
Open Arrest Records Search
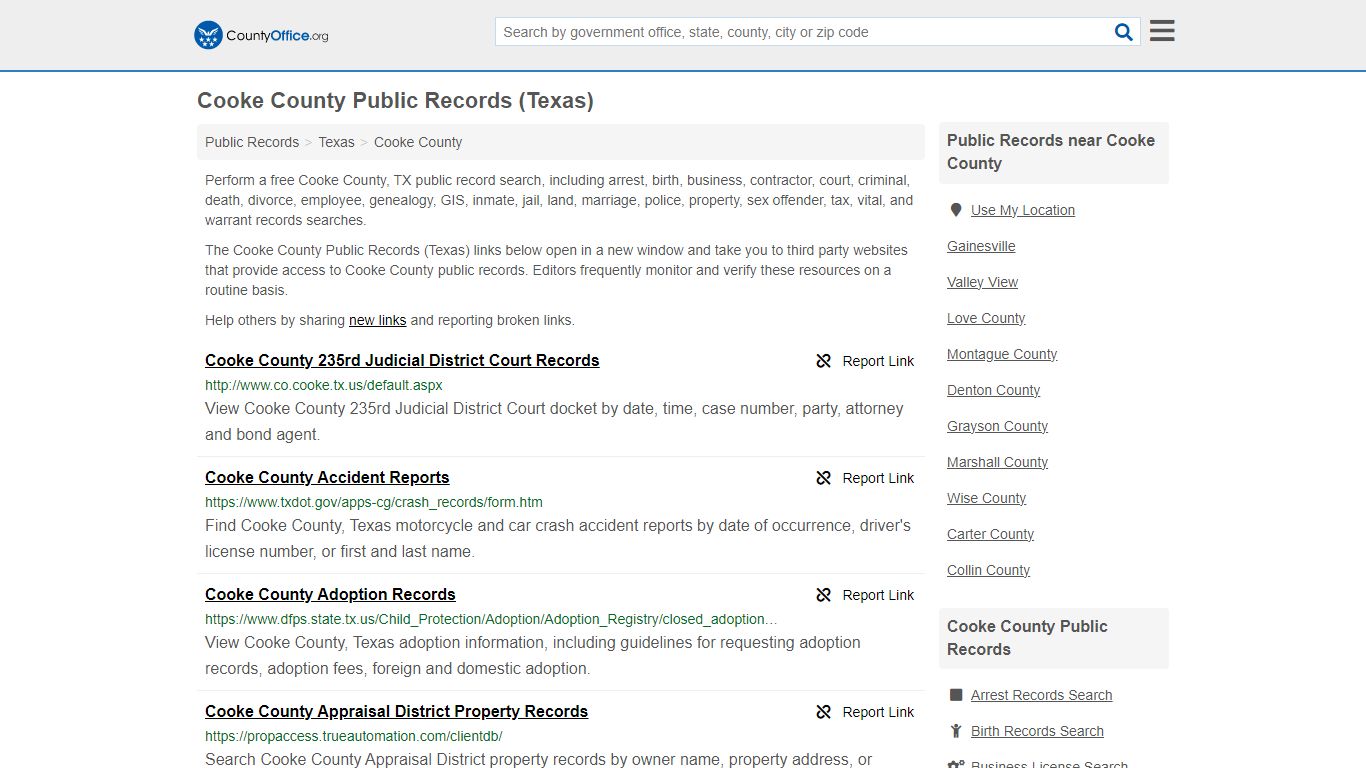1041,695
